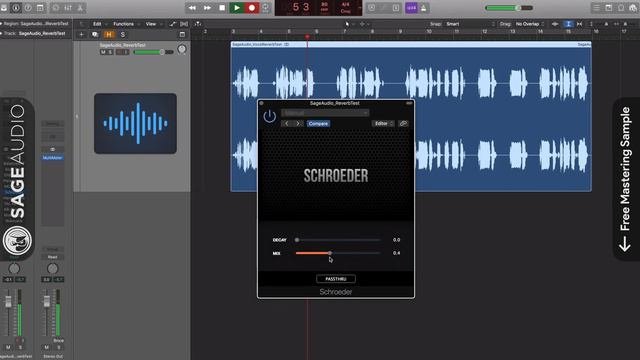The width and height of the screenshot is (640, 360).
Task: Solo the SageAudio_ReverbTest track
Action: click(x=110, y=52)
